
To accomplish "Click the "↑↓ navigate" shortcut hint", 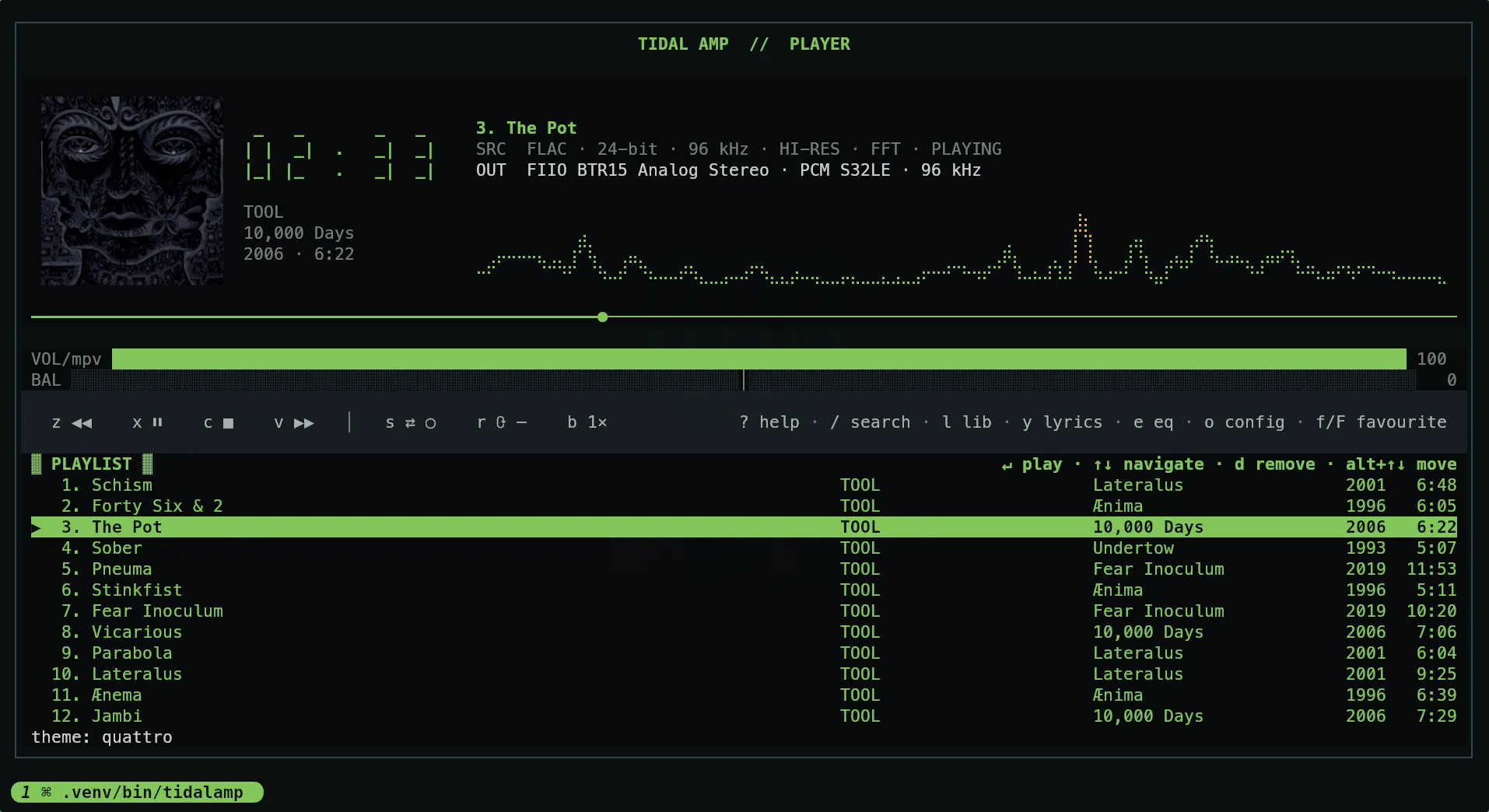I will pos(1148,464).
